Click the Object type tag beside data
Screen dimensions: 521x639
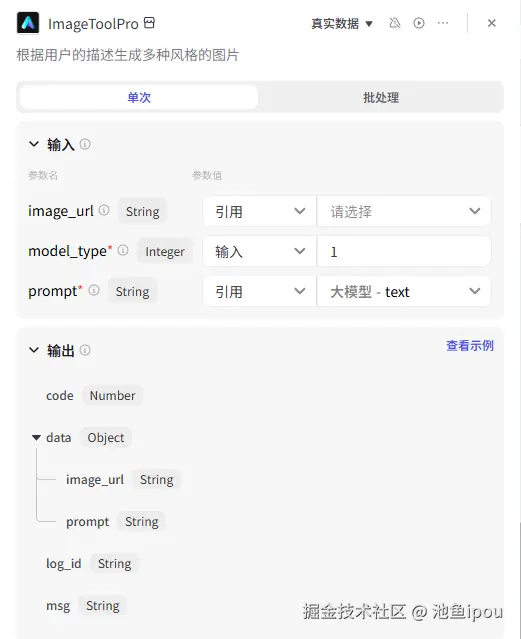[x=106, y=438]
